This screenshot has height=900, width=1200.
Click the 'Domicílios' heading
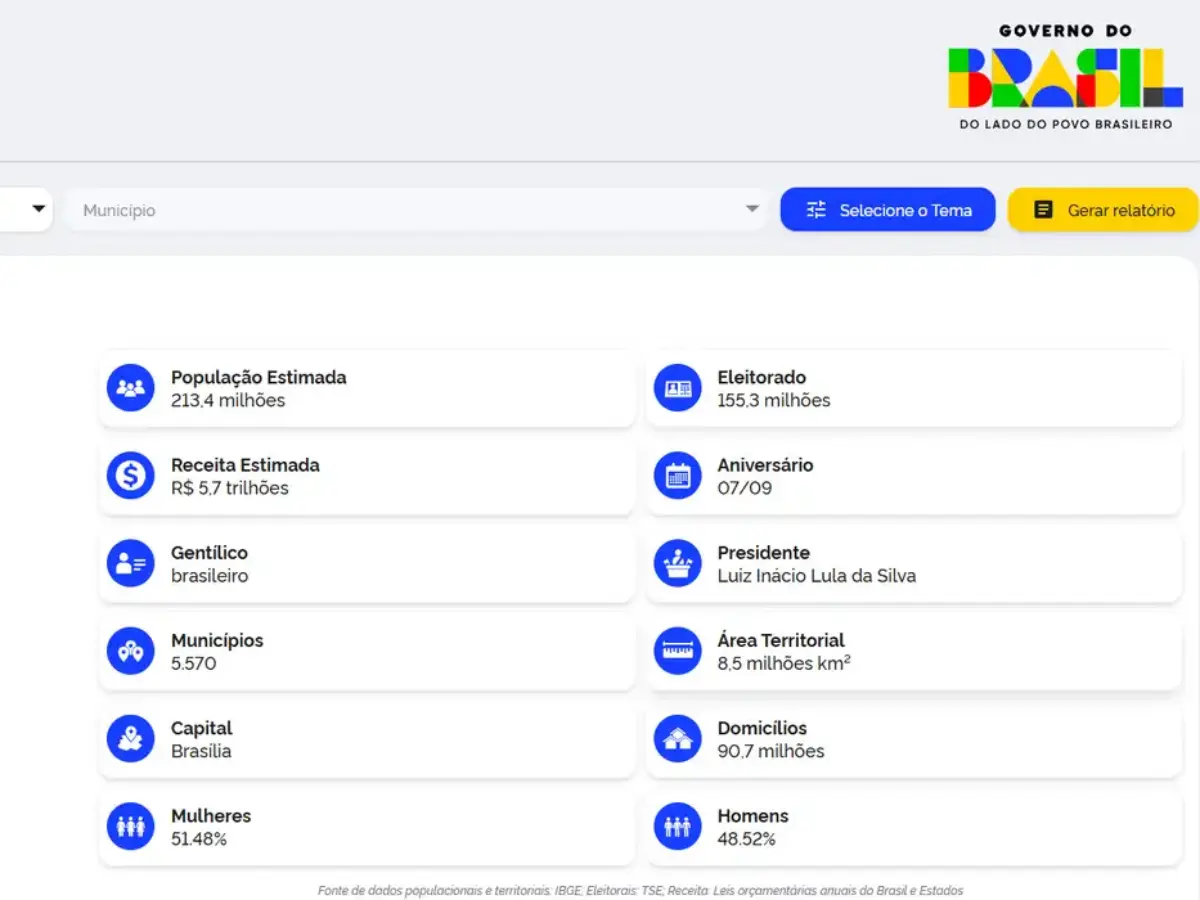point(762,728)
